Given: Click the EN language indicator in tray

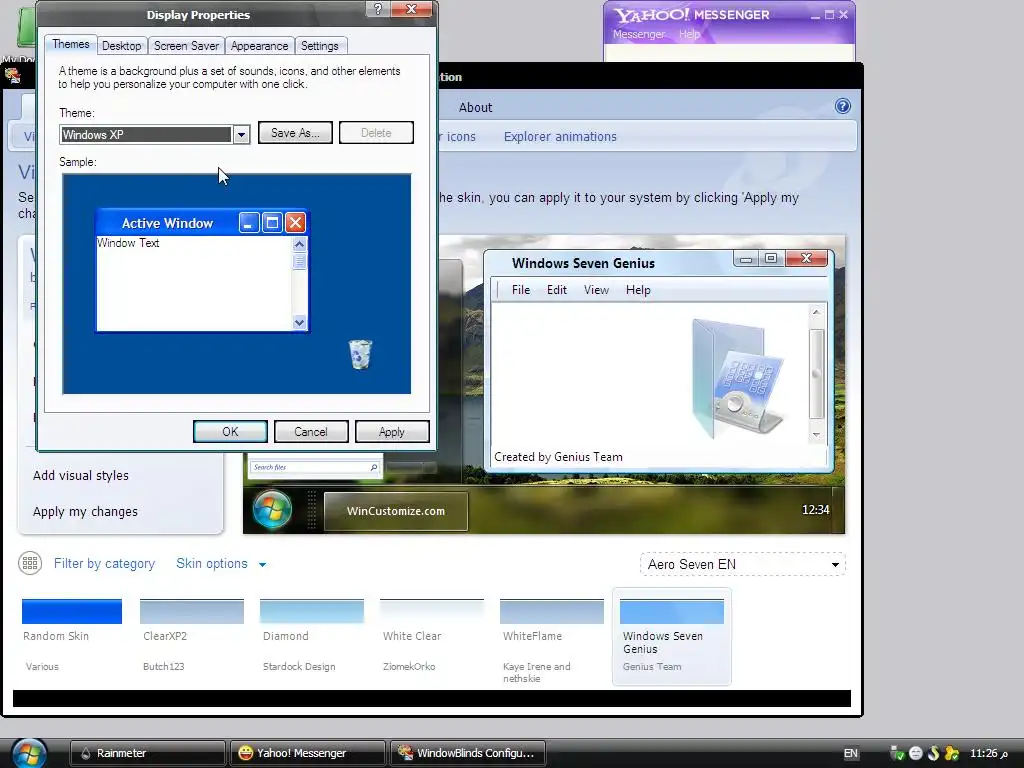Looking at the screenshot, I should tap(850, 753).
